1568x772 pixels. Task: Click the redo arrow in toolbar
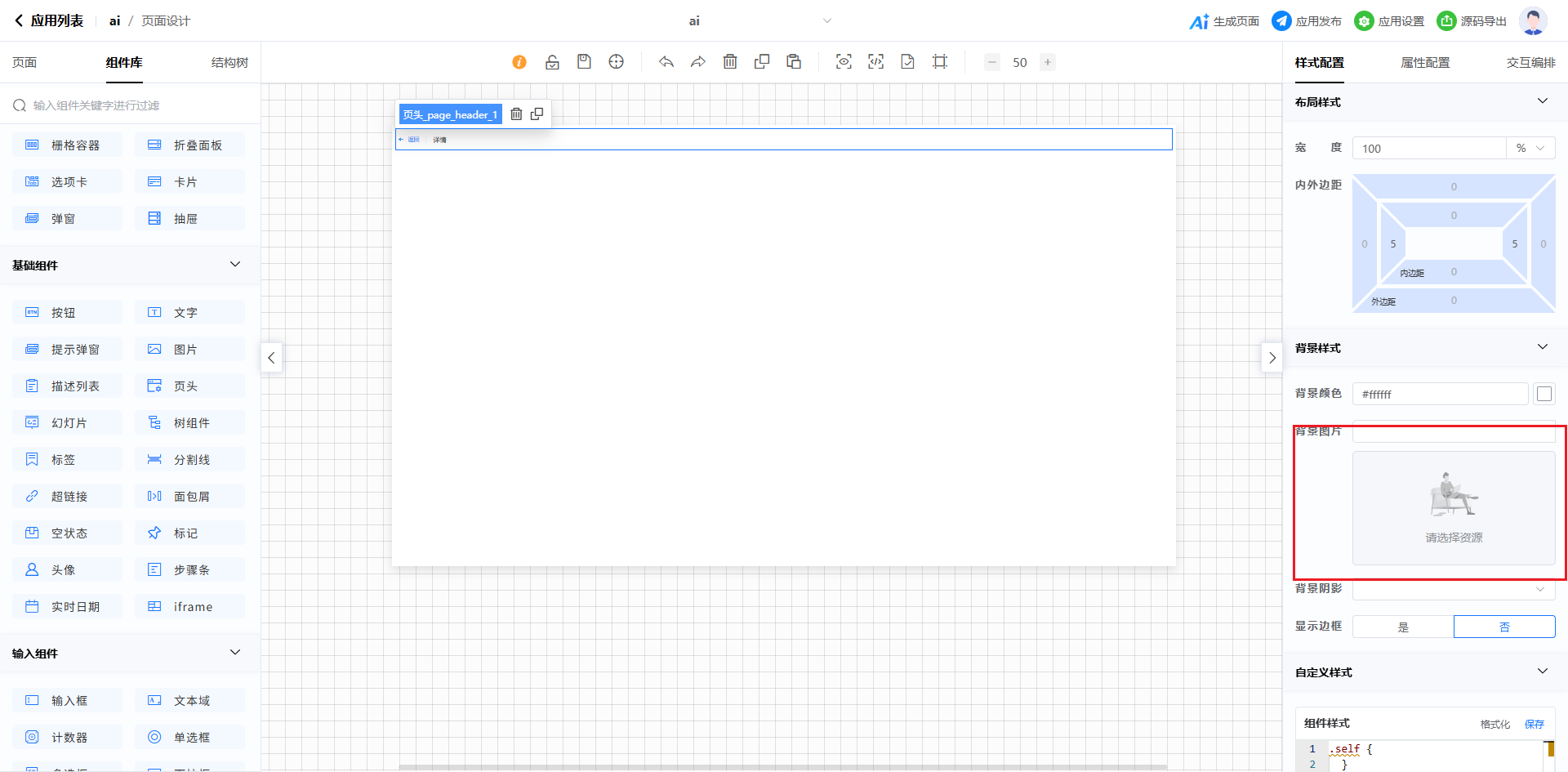[697, 62]
